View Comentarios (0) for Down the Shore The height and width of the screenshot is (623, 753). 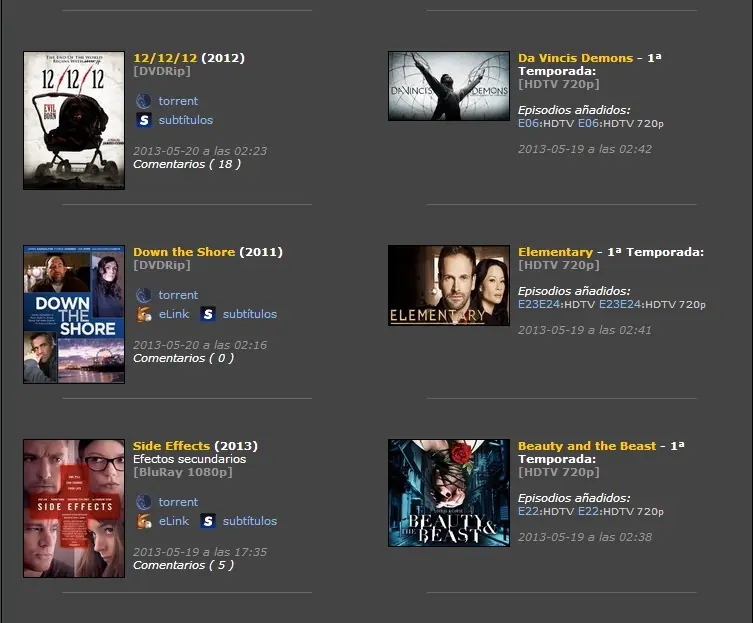pyautogui.click(x=183, y=358)
